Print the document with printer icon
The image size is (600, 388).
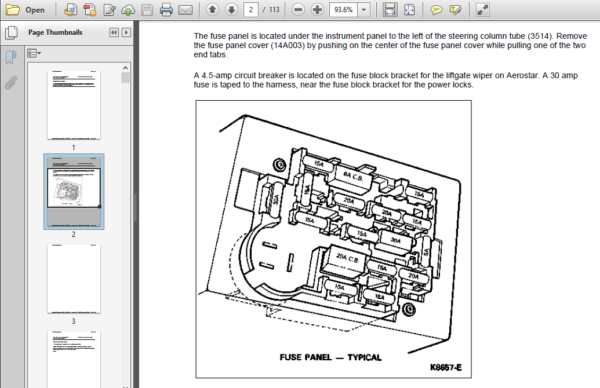pos(166,10)
